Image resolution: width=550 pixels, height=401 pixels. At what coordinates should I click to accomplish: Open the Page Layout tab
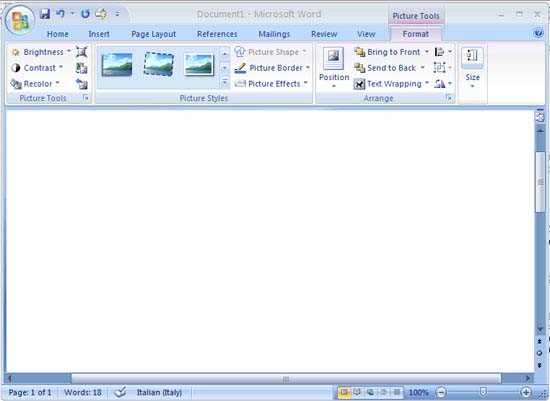click(153, 34)
